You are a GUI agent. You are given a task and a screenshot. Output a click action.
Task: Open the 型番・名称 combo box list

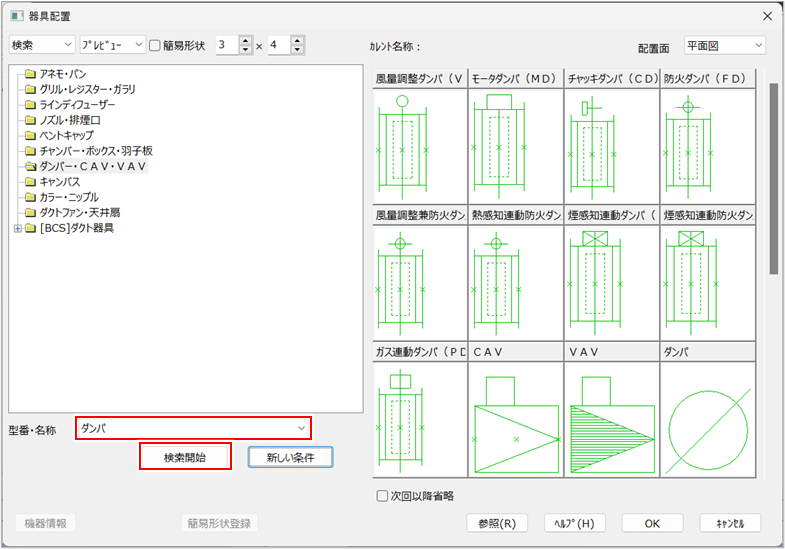click(301, 428)
